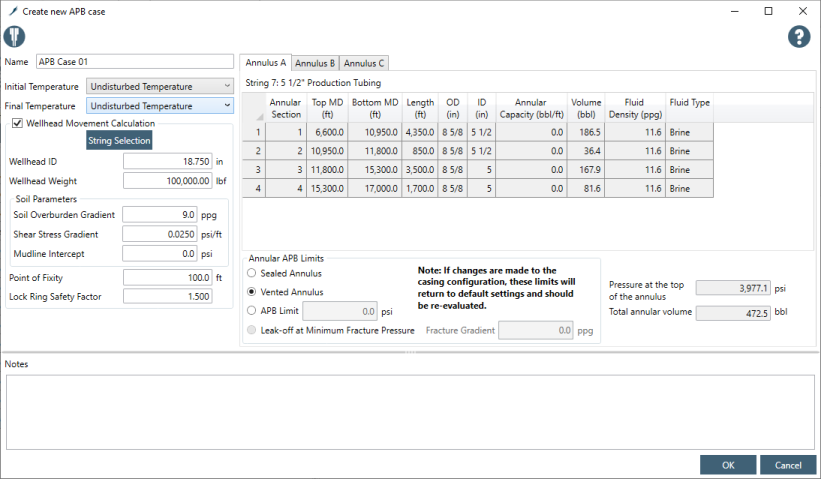This screenshot has height=479, width=821.
Task: Click Length cell 4,350.0
Action: pos(420,132)
